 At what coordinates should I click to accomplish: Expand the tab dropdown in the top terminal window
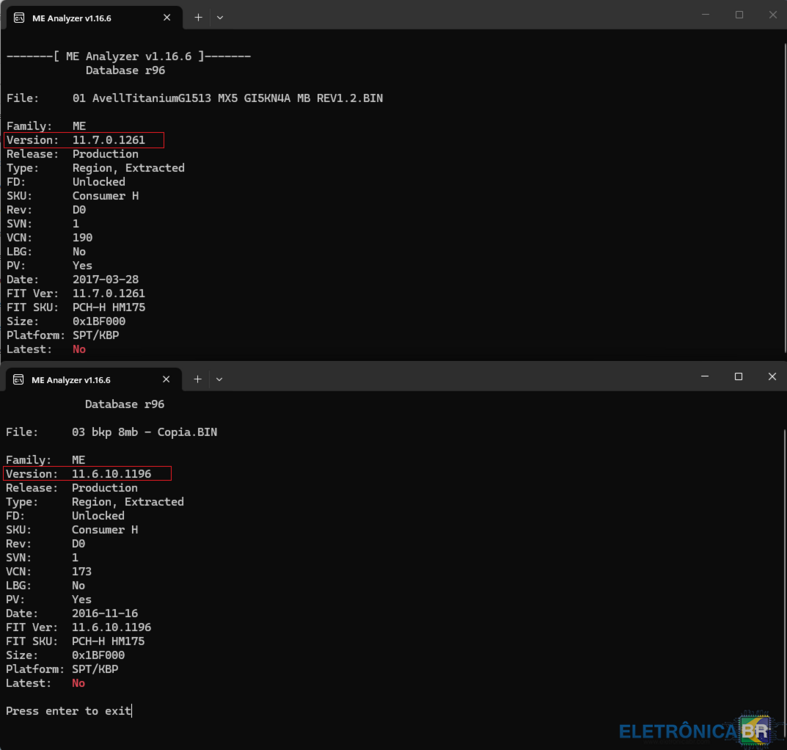click(220, 18)
